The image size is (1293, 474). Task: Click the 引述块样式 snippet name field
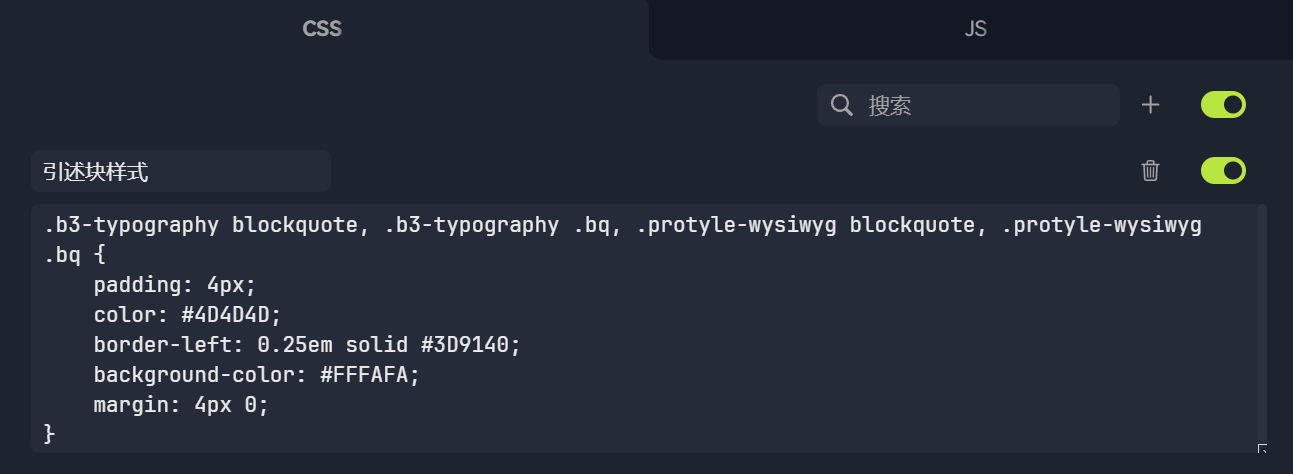pyautogui.click(x=180, y=172)
